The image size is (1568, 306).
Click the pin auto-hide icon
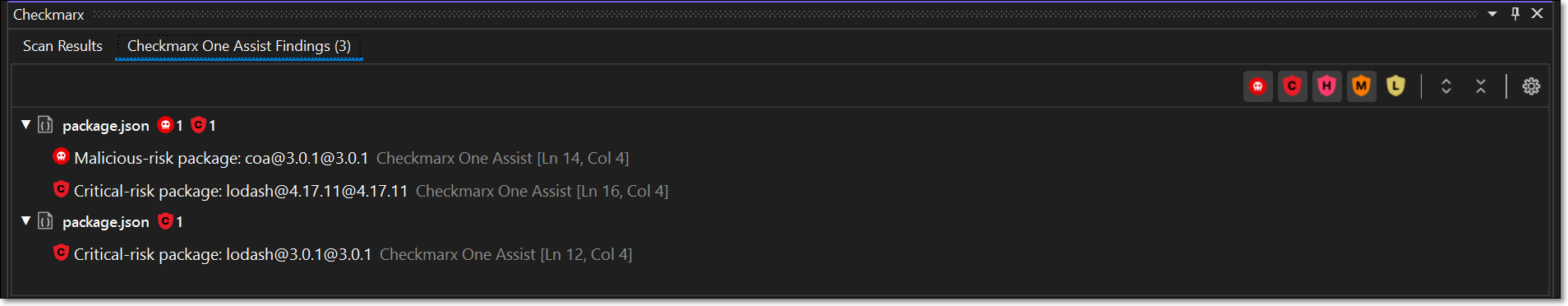click(x=1515, y=14)
